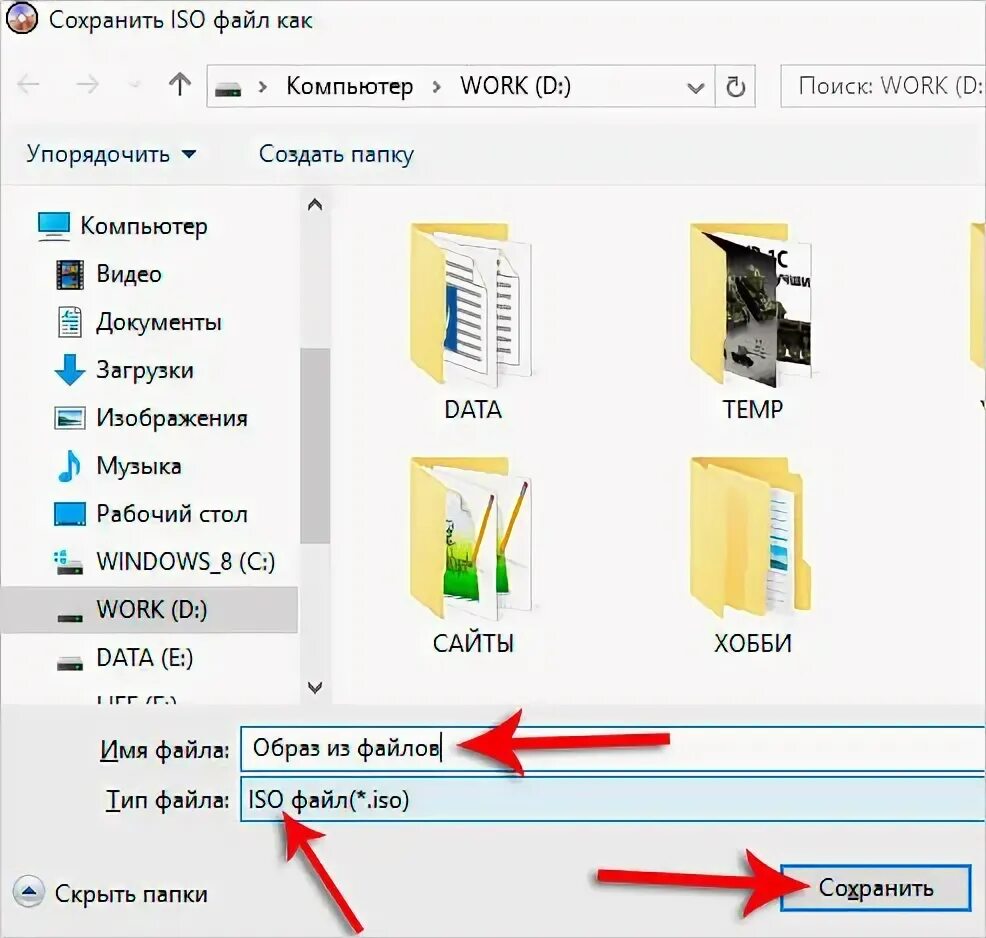Click the ХОББИ folder name label

(753, 643)
